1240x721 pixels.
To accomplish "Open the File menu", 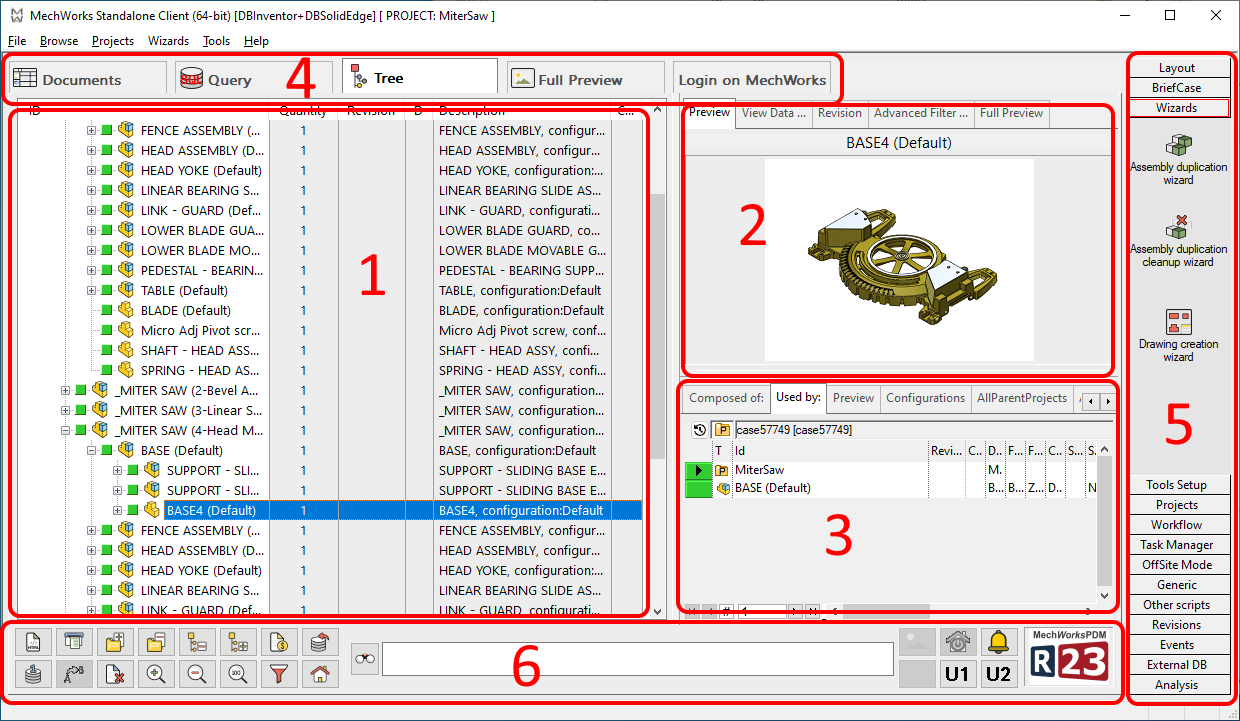I will (17, 41).
